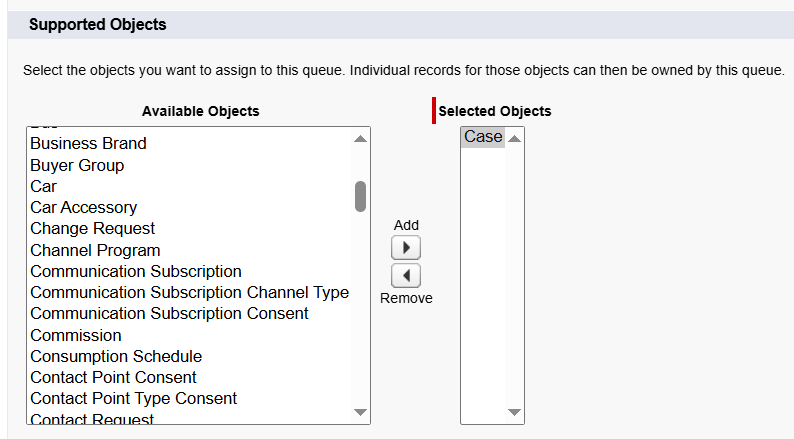This screenshot has width=794, height=439.
Task: Pick Car Accessory from available list
Action: tap(83, 207)
